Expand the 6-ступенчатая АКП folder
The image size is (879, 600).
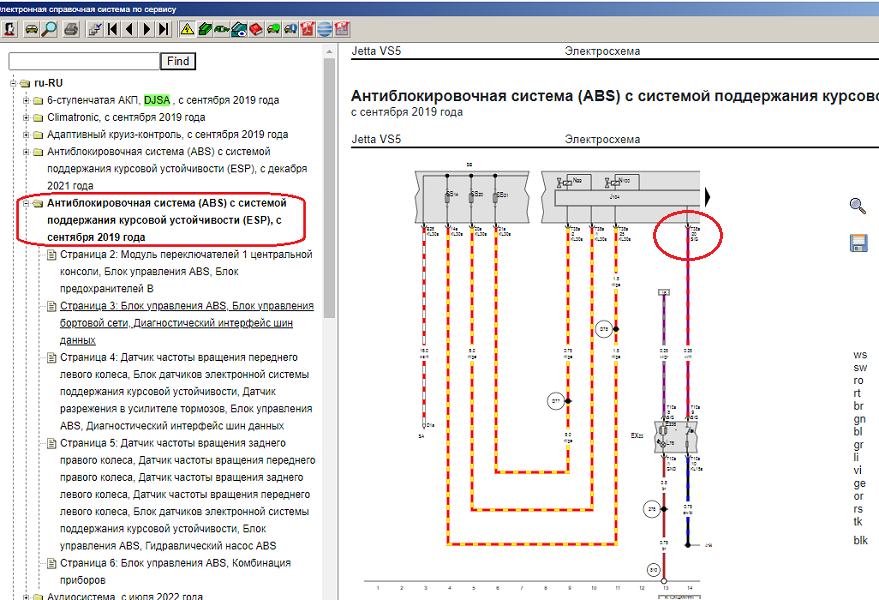tap(26, 101)
